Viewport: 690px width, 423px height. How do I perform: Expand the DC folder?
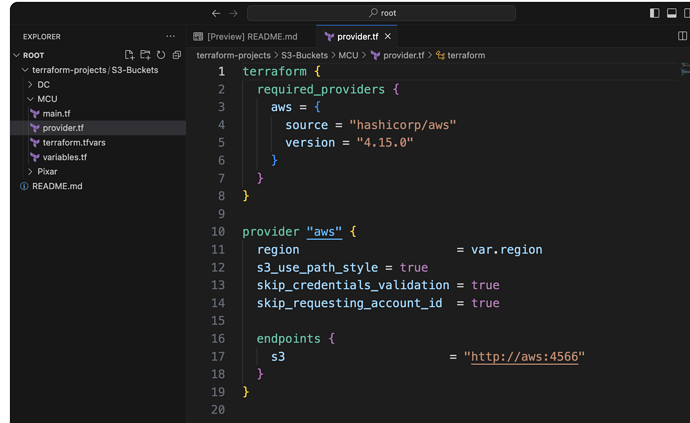(x=30, y=85)
